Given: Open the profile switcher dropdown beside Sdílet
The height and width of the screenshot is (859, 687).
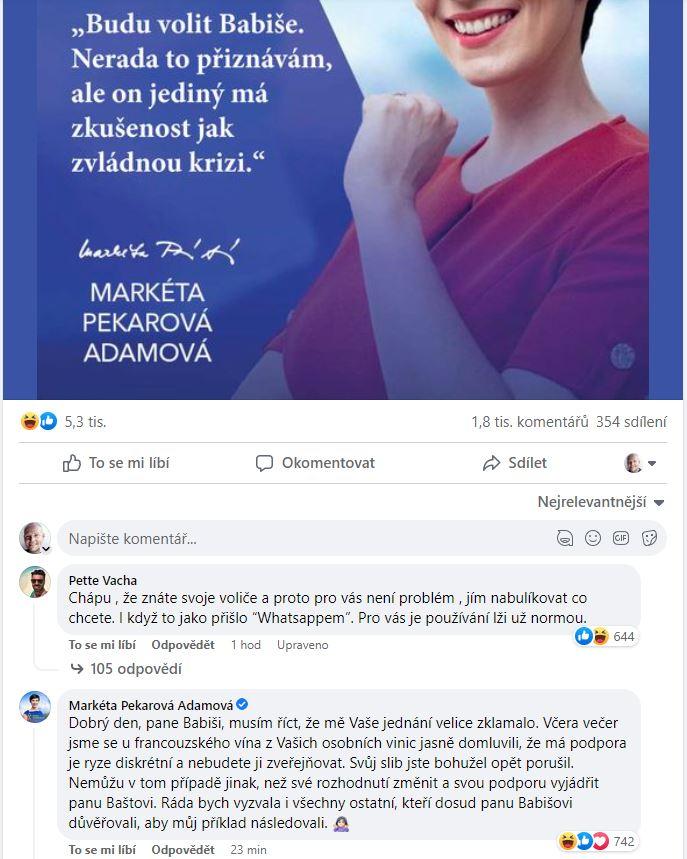Looking at the screenshot, I should coord(640,463).
